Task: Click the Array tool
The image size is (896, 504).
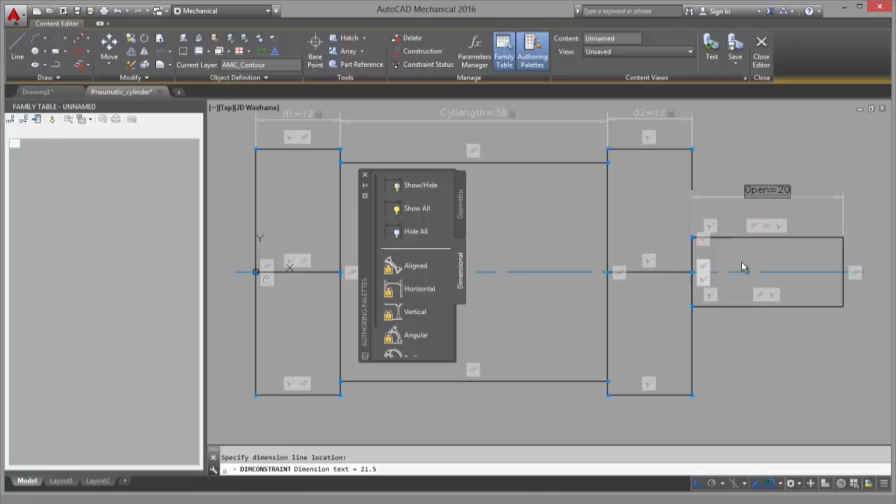Action: [343, 51]
